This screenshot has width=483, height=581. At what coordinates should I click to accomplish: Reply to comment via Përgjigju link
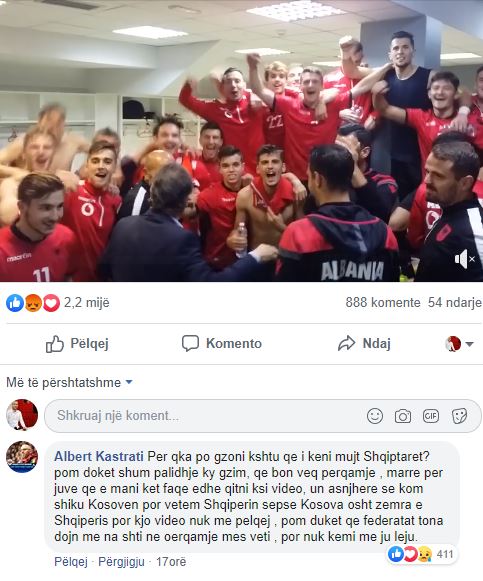click(x=121, y=562)
